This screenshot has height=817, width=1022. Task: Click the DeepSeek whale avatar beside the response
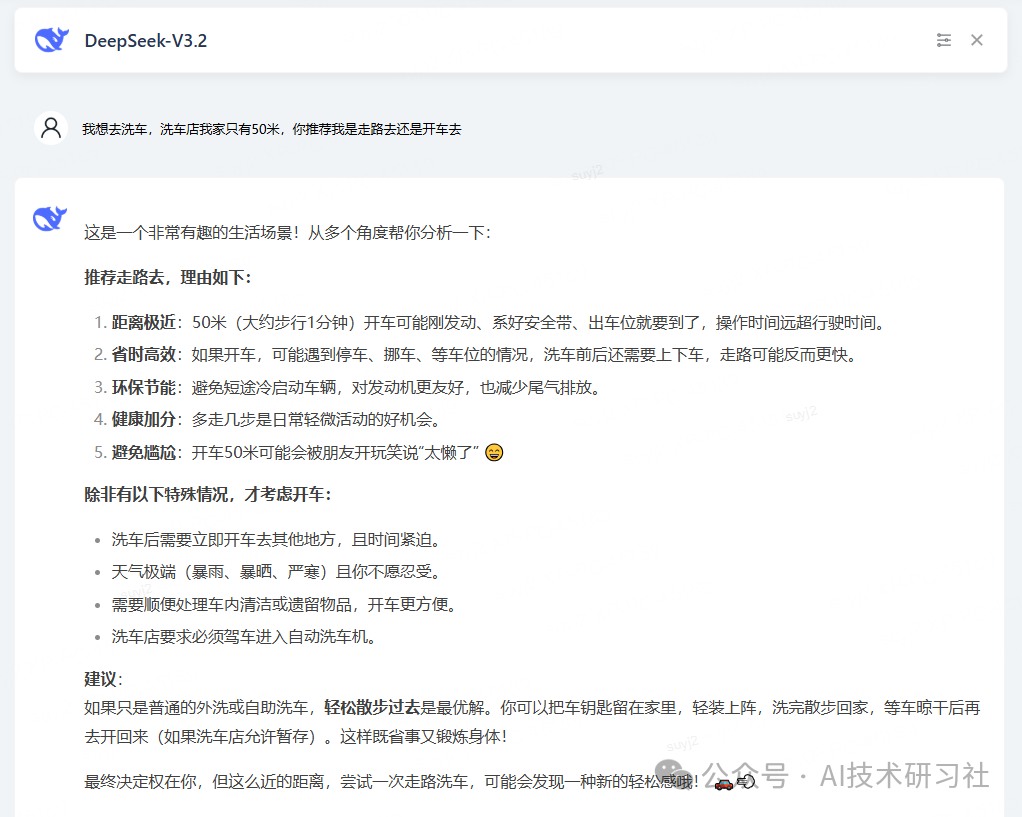tap(49, 218)
